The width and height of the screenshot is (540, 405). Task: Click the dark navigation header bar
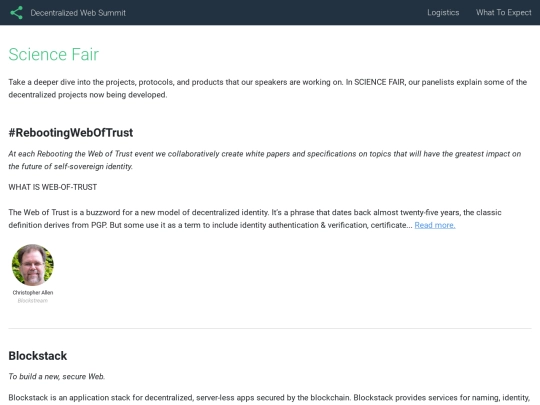pos(270,12)
